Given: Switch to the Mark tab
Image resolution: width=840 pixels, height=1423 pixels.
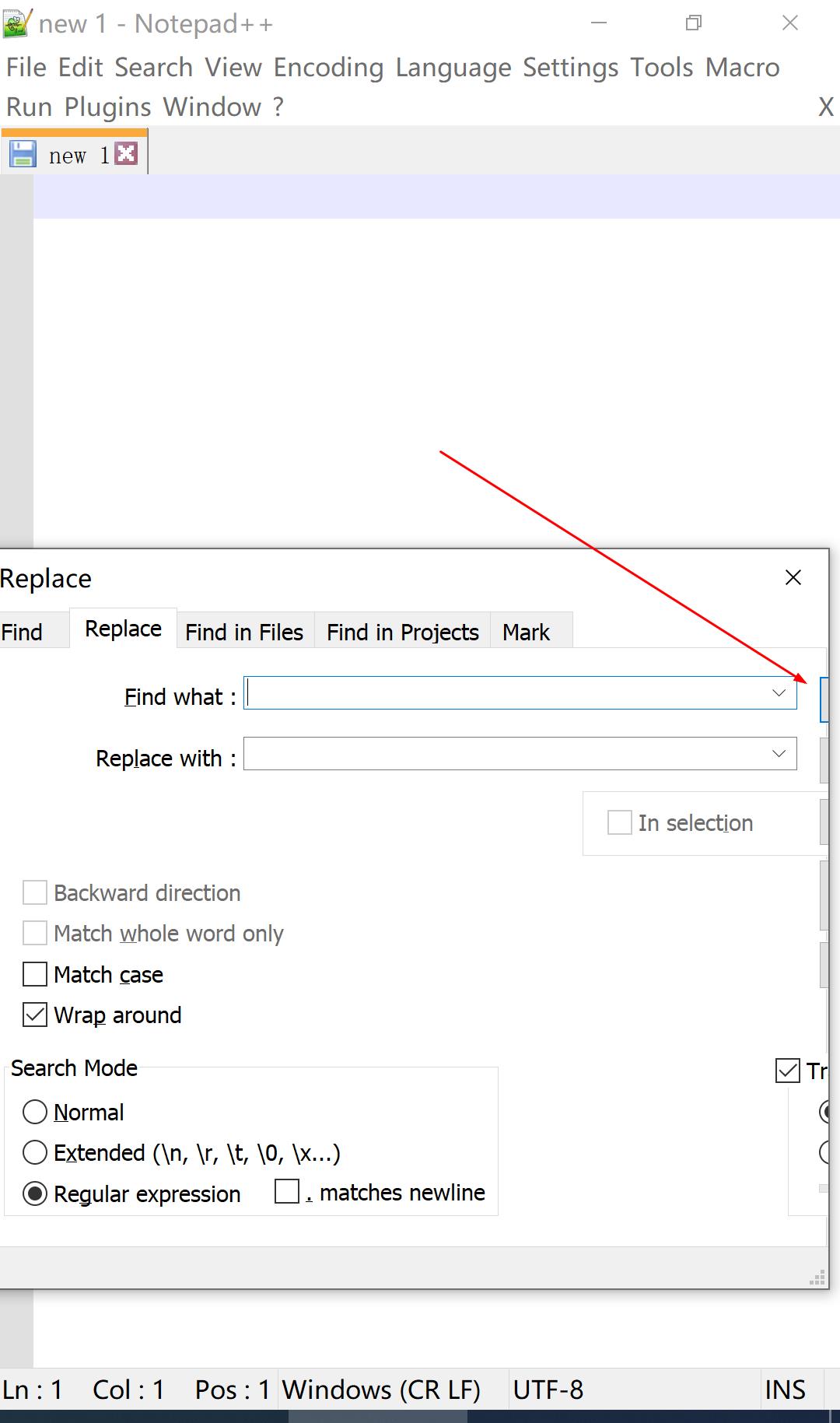Looking at the screenshot, I should pyautogui.click(x=527, y=631).
